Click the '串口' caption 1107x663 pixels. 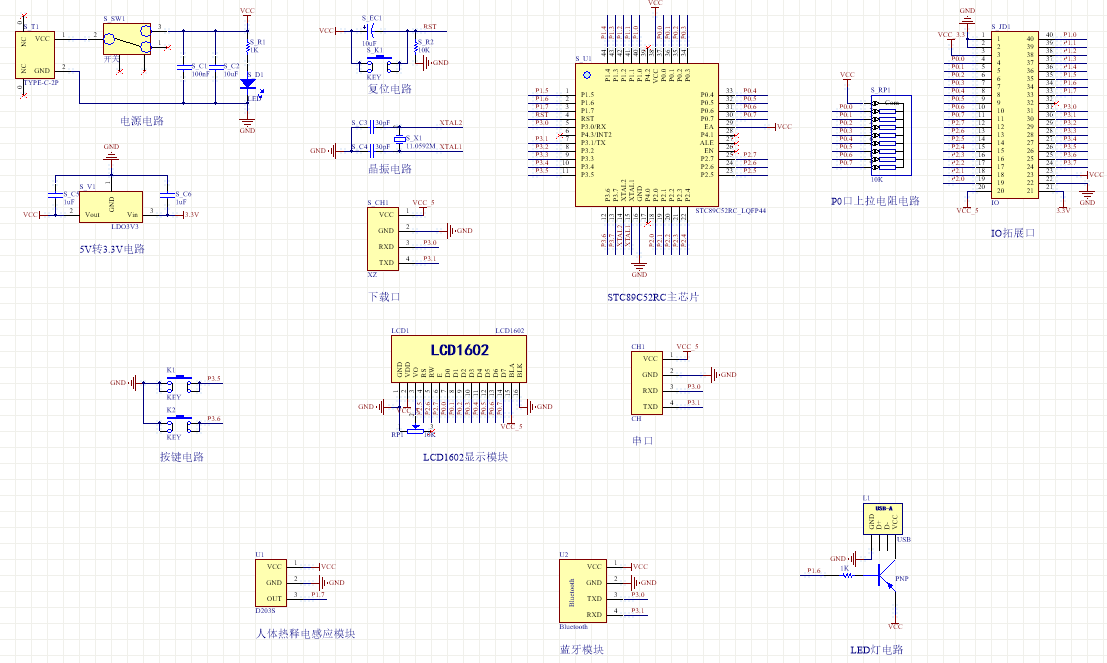tap(642, 440)
